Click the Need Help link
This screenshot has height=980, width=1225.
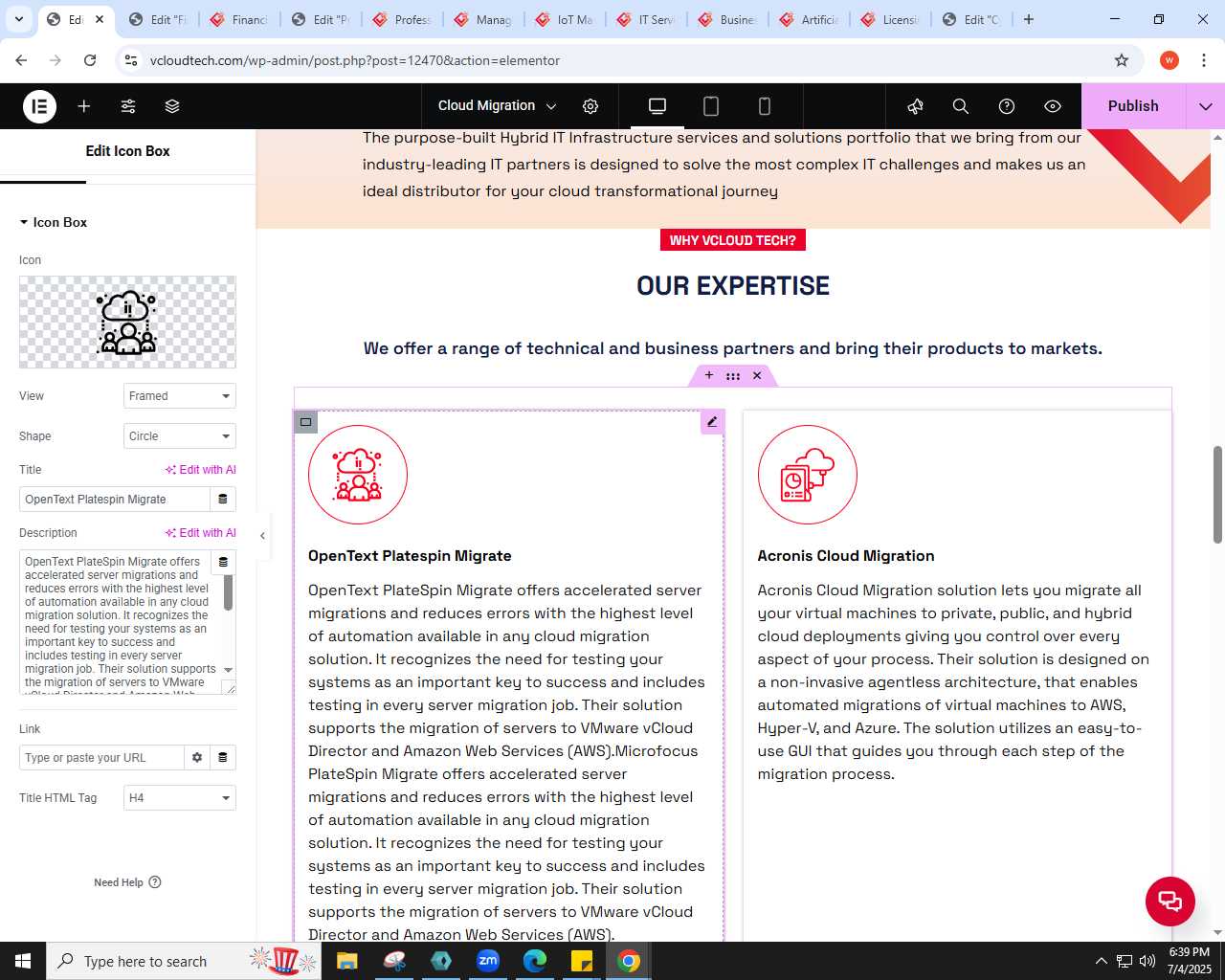click(x=127, y=882)
